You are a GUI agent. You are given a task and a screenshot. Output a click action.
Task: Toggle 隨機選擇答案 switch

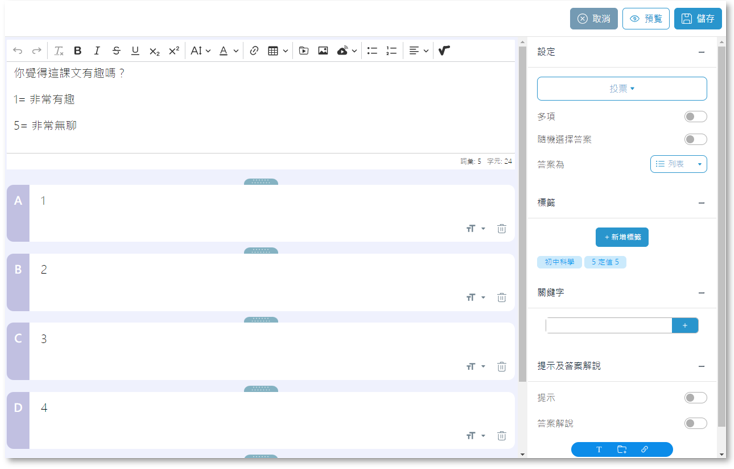(x=695, y=140)
